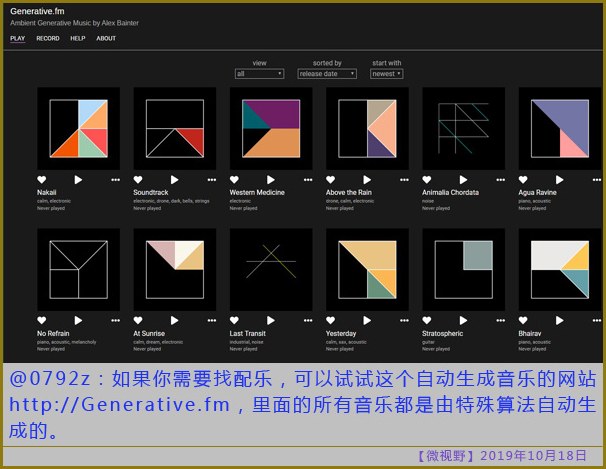Select the Western Medicine cover artwork
This screenshot has width=606, height=469.
pyautogui.click(x=271, y=129)
